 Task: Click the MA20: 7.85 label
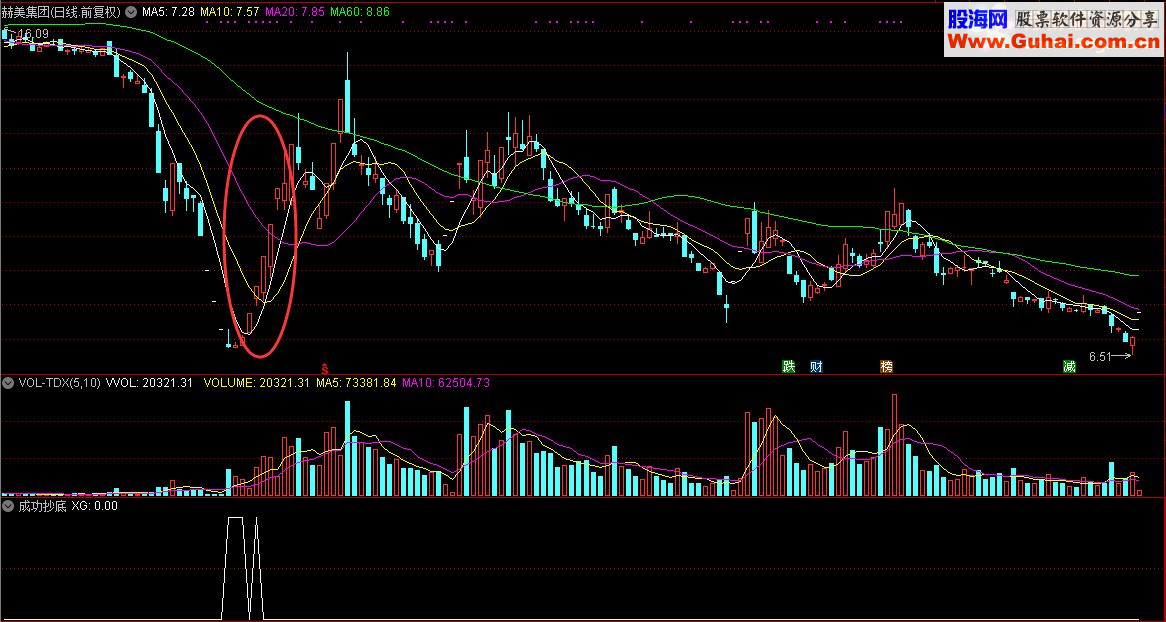pos(294,12)
